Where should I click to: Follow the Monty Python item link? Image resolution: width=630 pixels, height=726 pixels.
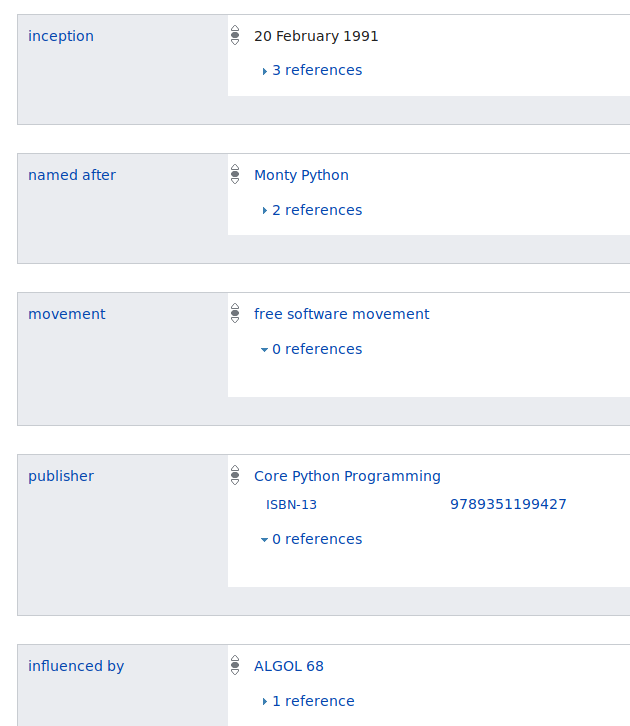pyautogui.click(x=301, y=175)
